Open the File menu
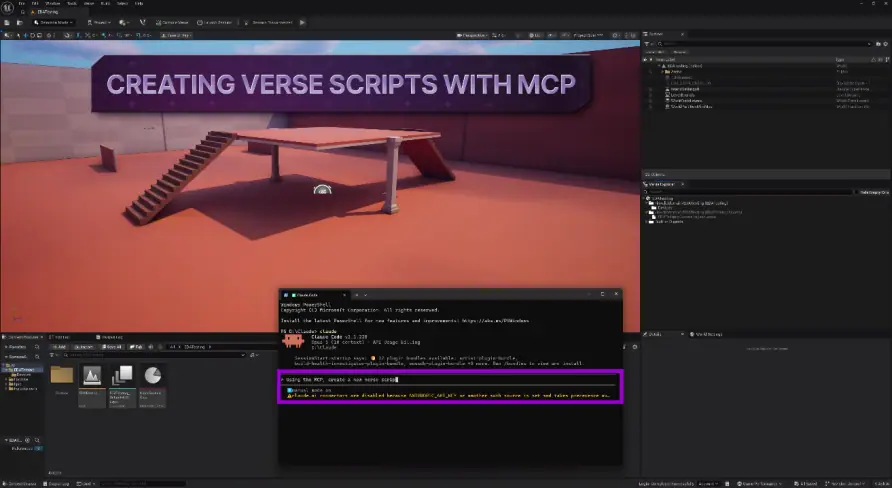Image resolution: width=892 pixels, height=488 pixels. [22, 3]
